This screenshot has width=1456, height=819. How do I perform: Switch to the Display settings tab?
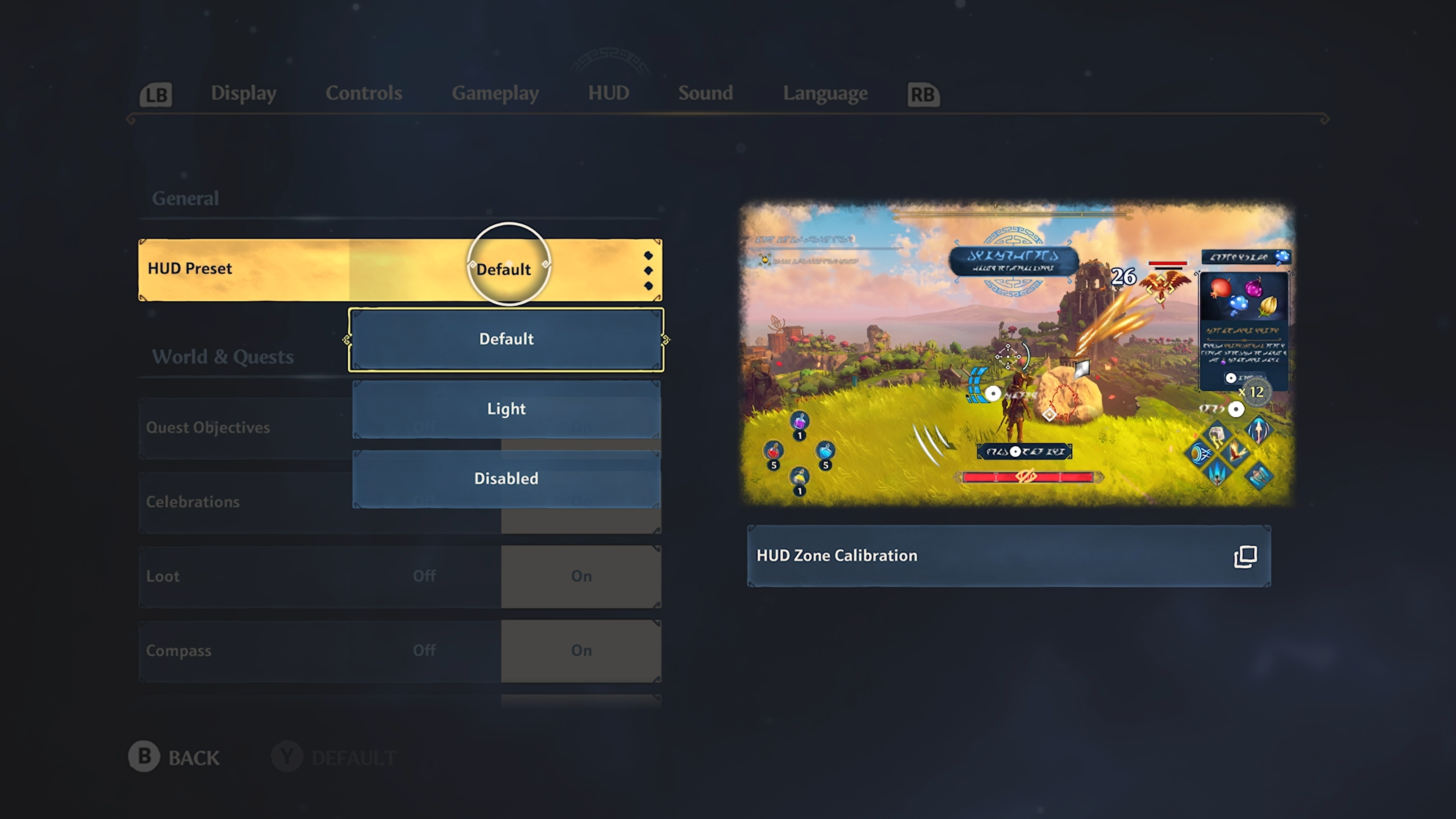[243, 93]
